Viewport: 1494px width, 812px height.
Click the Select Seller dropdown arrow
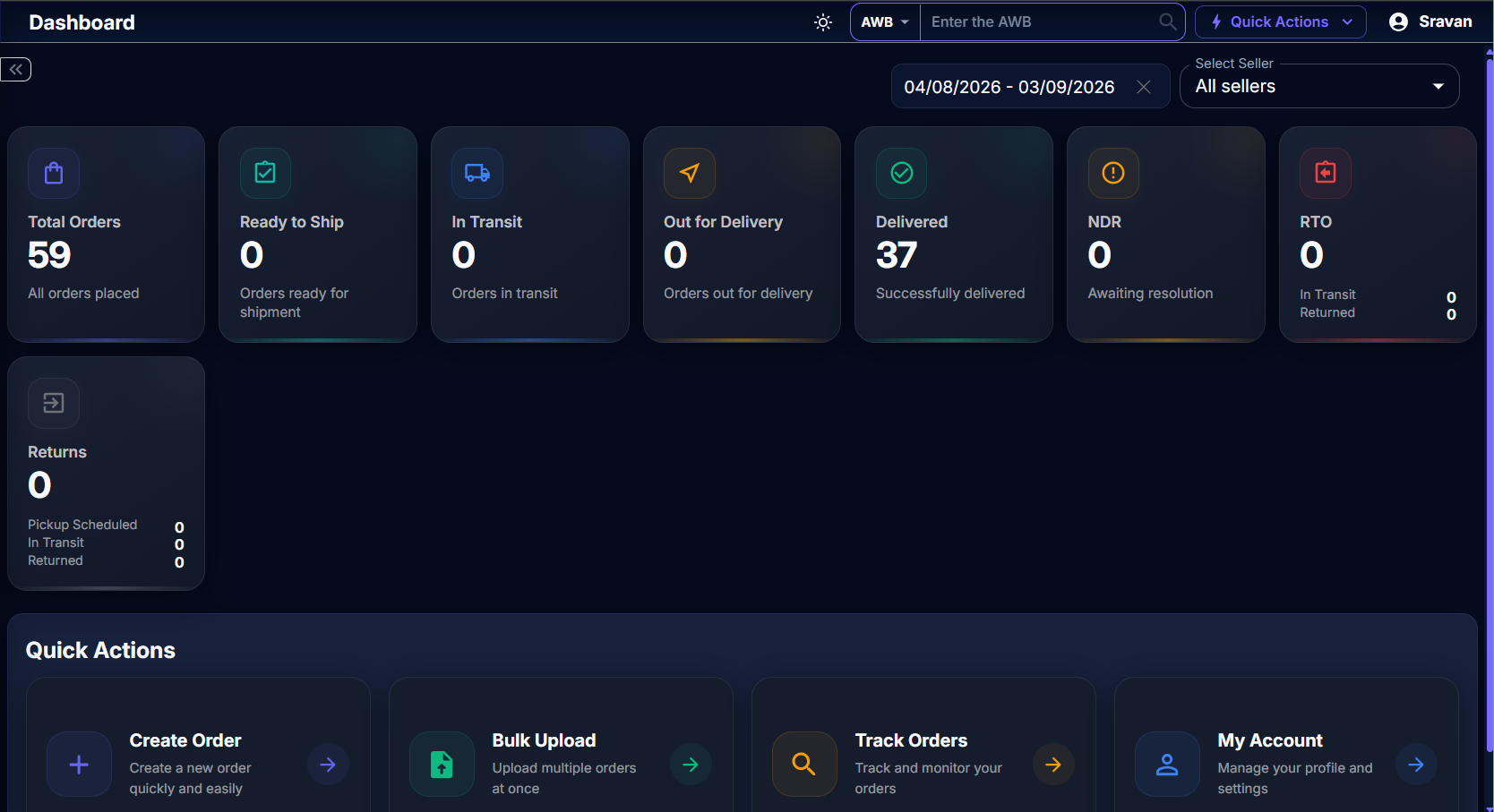1438,87
